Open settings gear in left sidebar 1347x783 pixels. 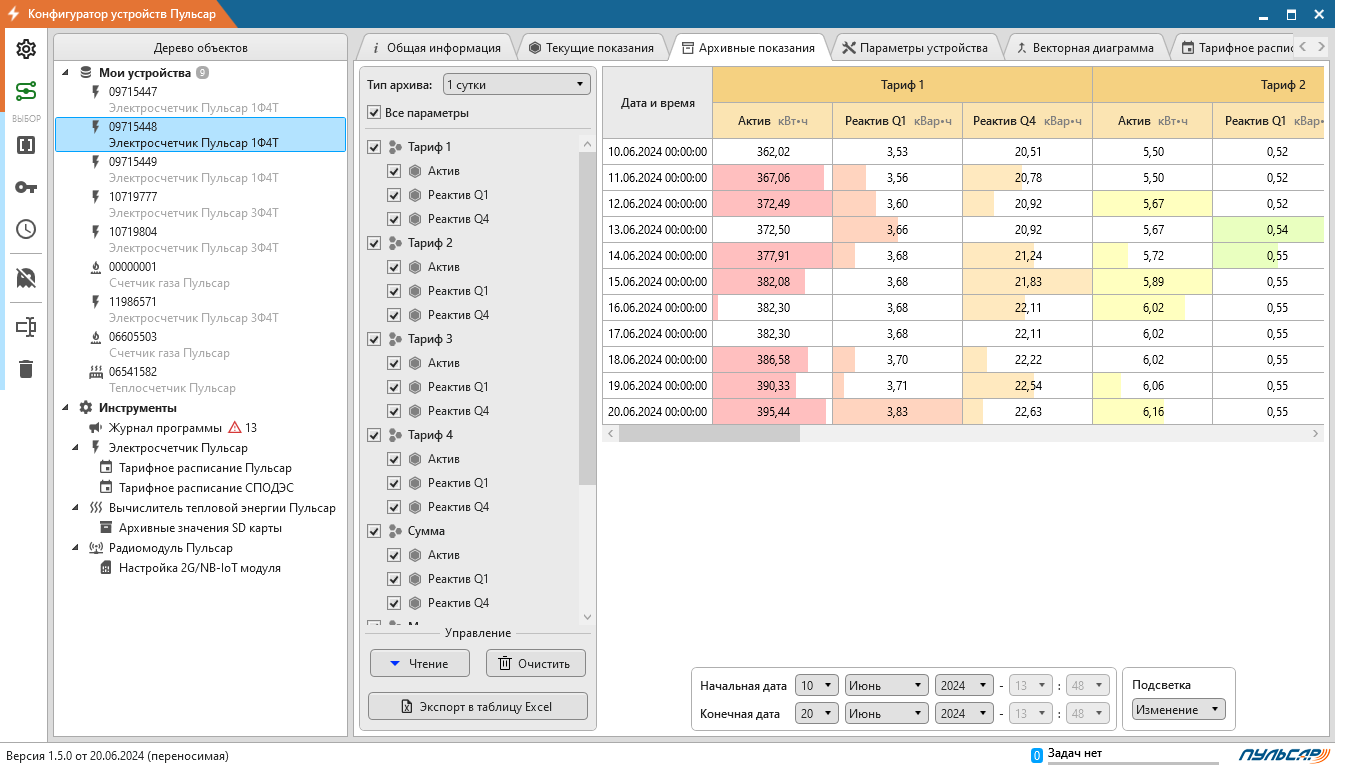(x=26, y=49)
